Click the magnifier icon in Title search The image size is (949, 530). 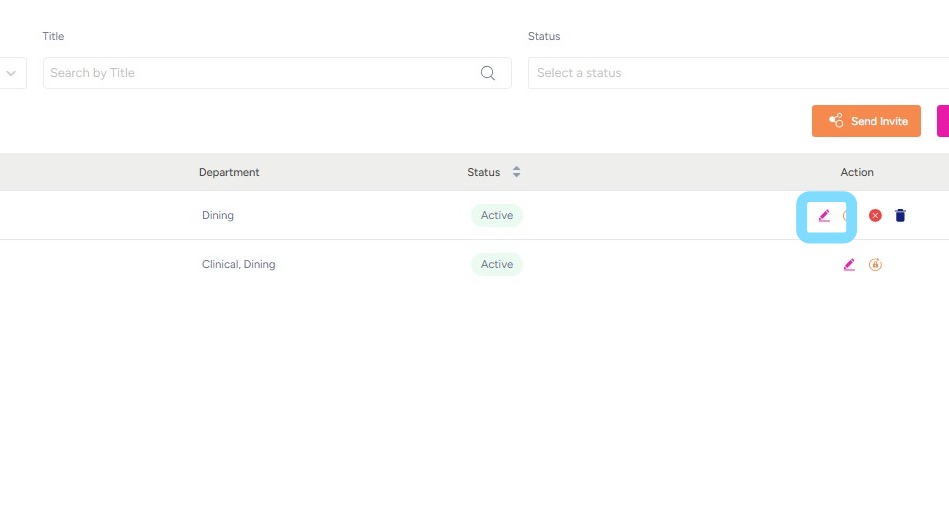[x=488, y=73]
